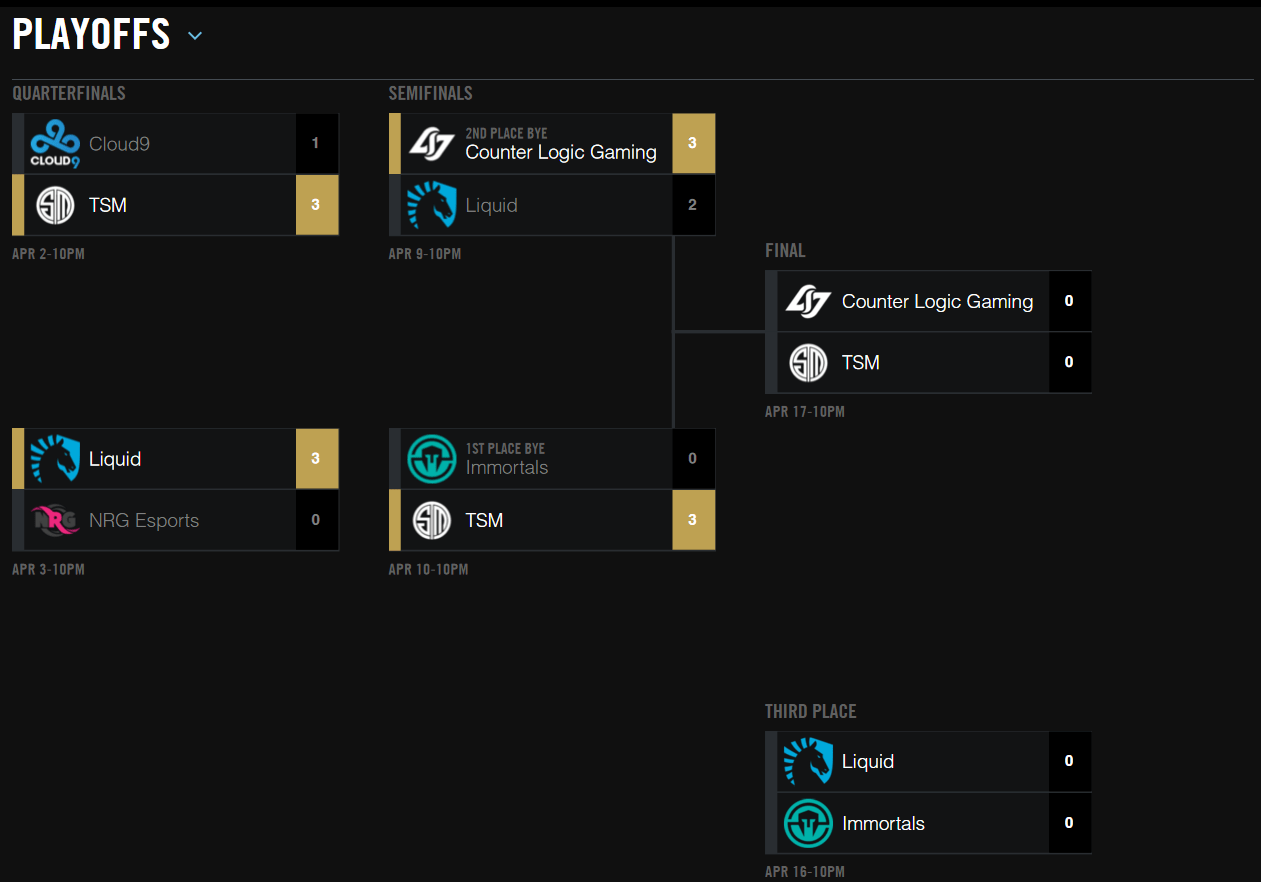Click Liquid logo in the semifinals match
The width and height of the screenshot is (1261, 882).
(x=431, y=205)
